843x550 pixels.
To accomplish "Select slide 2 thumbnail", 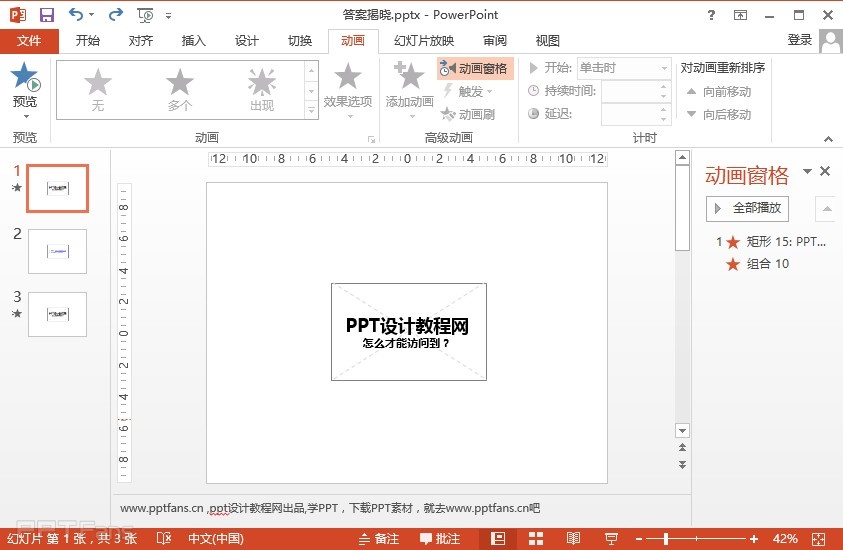I will click(57, 251).
